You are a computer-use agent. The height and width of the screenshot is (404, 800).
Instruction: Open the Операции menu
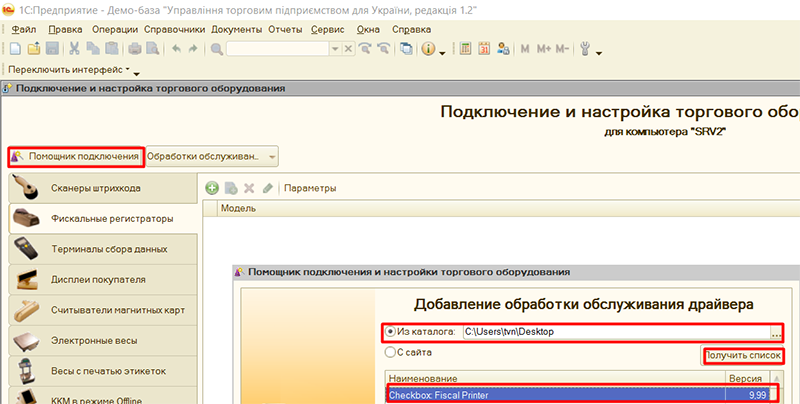coord(115,29)
